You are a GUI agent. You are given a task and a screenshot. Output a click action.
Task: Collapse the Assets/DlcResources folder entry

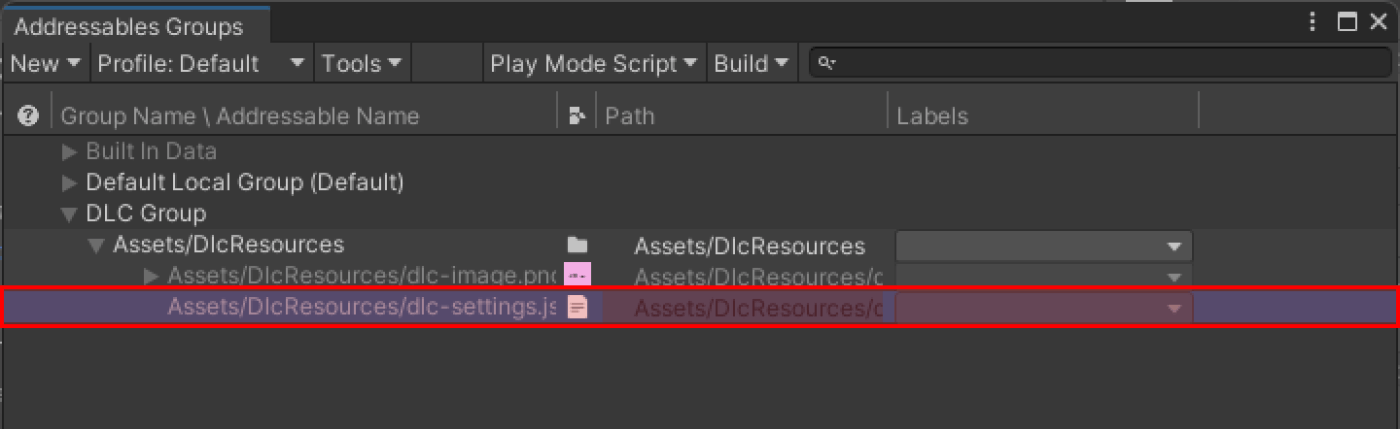(x=96, y=245)
